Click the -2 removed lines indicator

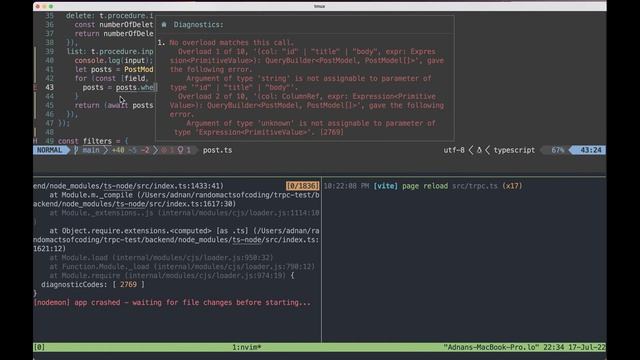click(x=145, y=150)
